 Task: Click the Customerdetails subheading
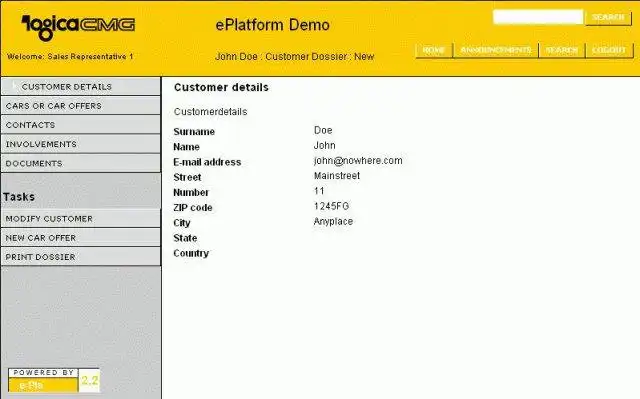pyautogui.click(x=210, y=112)
